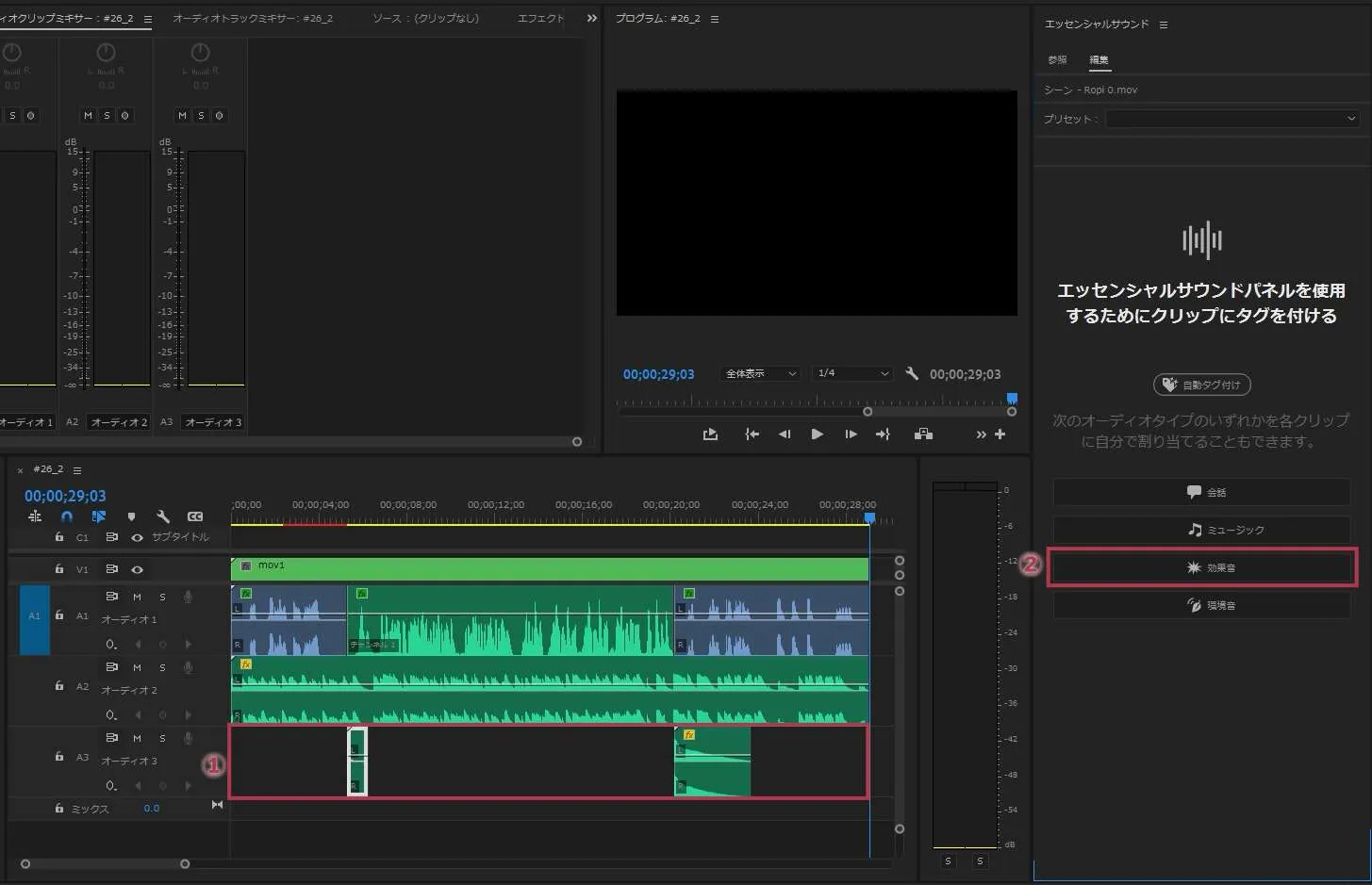
Task: Click the mix volume value 0.0
Action: coord(152,809)
